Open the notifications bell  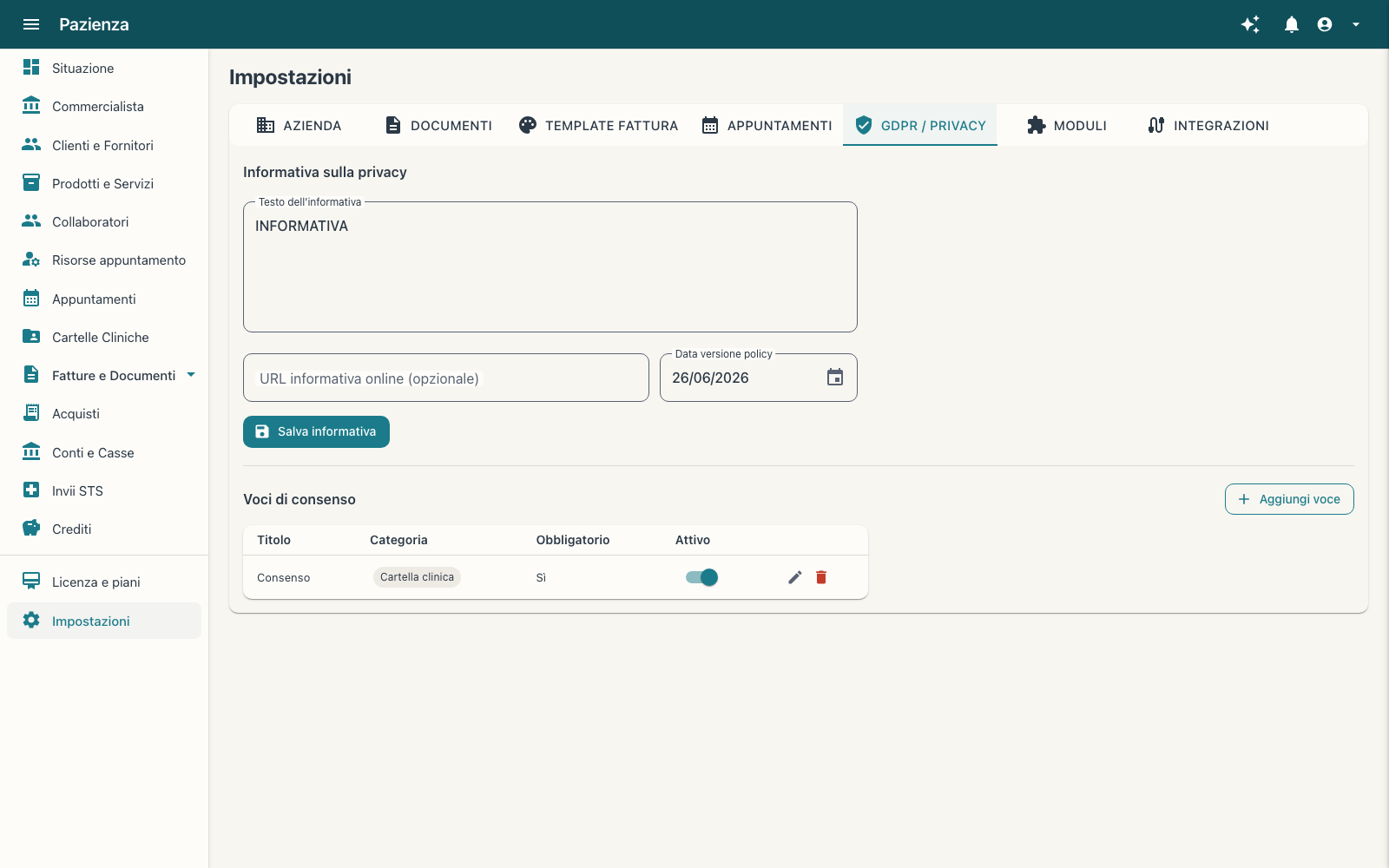pyautogui.click(x=1292, y=24)
